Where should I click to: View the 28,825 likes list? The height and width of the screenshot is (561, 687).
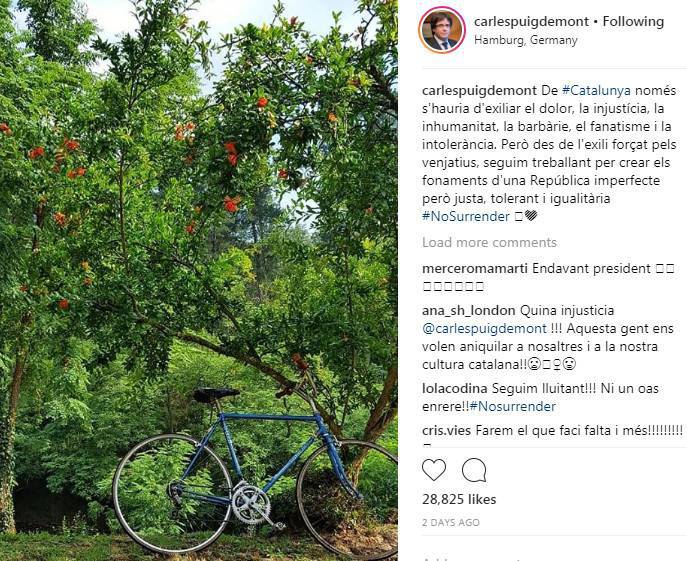459,500
